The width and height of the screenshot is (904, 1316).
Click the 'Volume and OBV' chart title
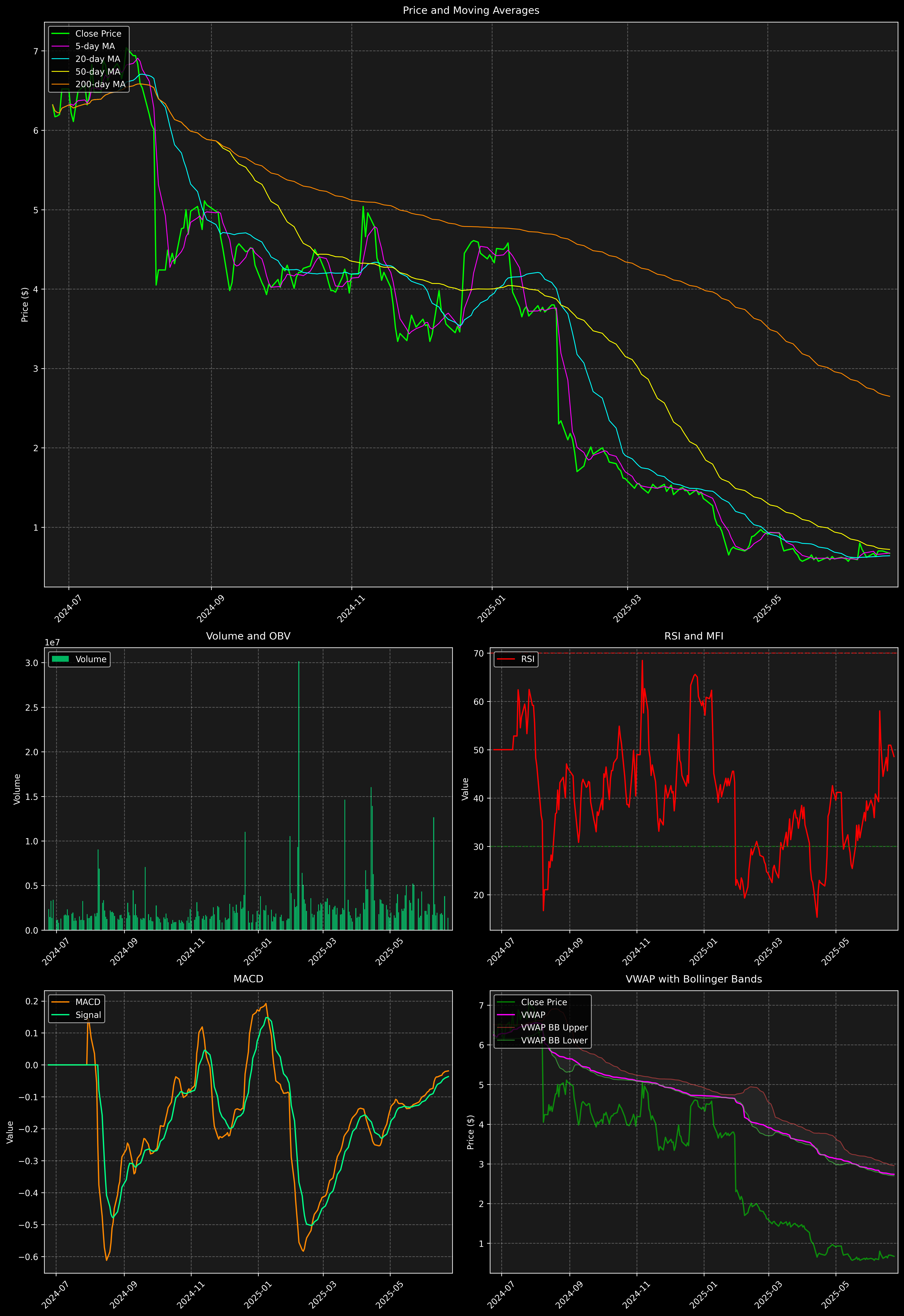click(x=248, y=636)
